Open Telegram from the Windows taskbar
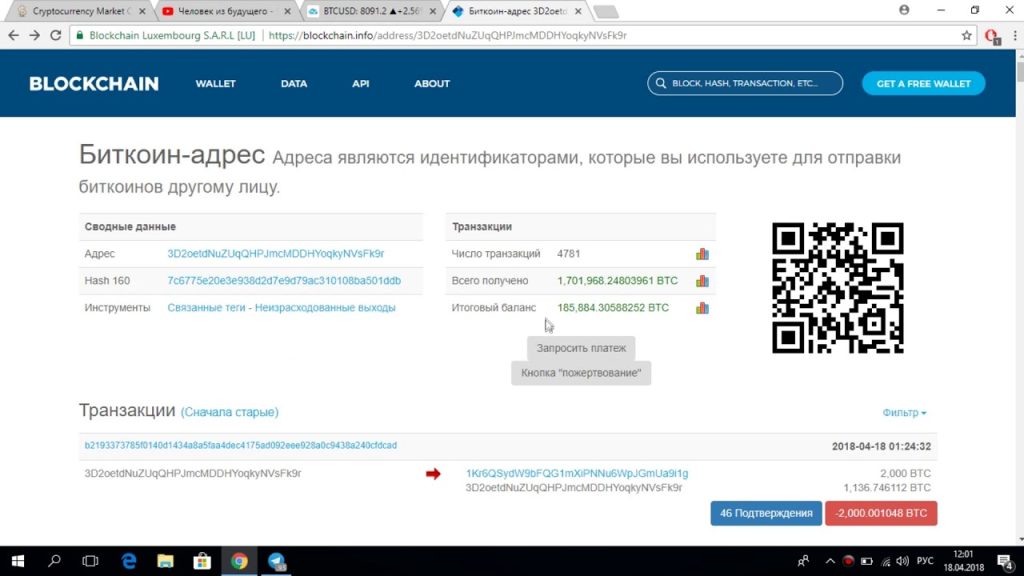The width and height of the screenshot is (1024, 576). (277, 561)
